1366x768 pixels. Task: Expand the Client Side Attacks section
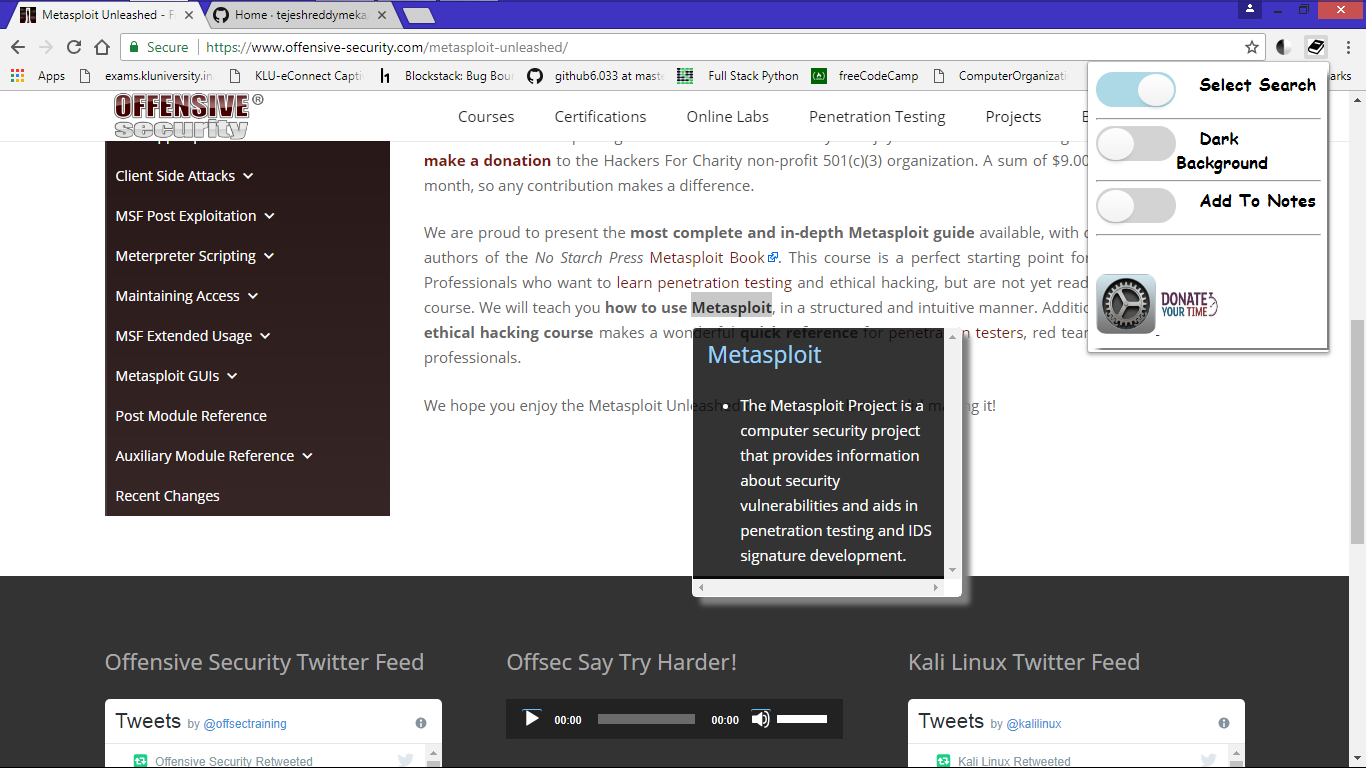pyautogui.click(x=184, y=176)
